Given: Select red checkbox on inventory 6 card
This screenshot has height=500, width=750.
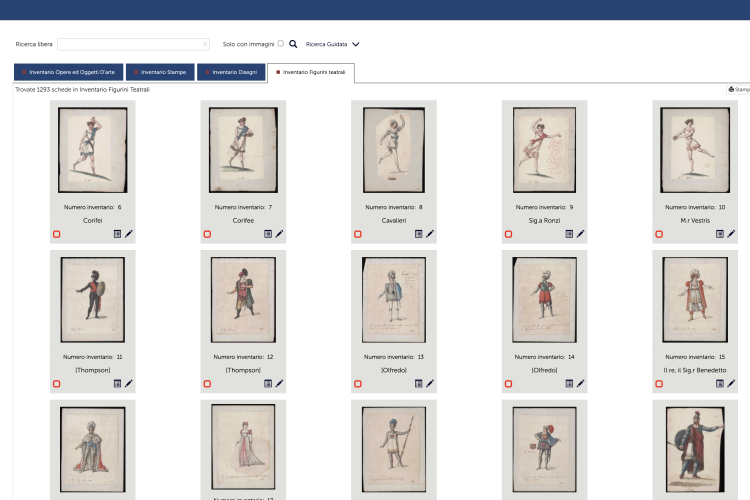Looking at the screenshot, I should (56, 234).
